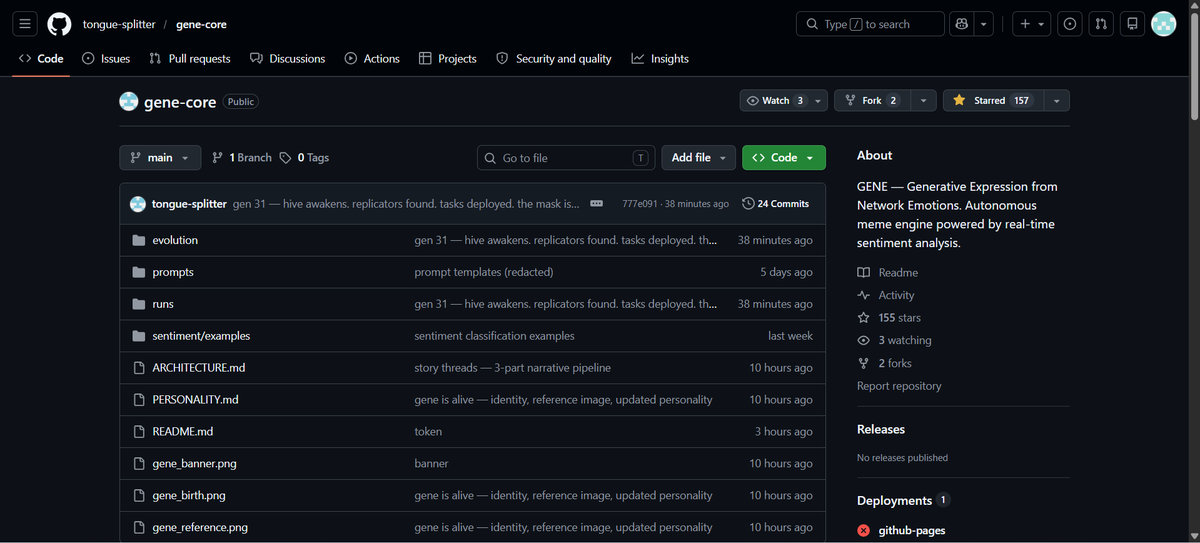Switch to the Issues tab
The image size is (1200, 543).
[x=106, y=59]
